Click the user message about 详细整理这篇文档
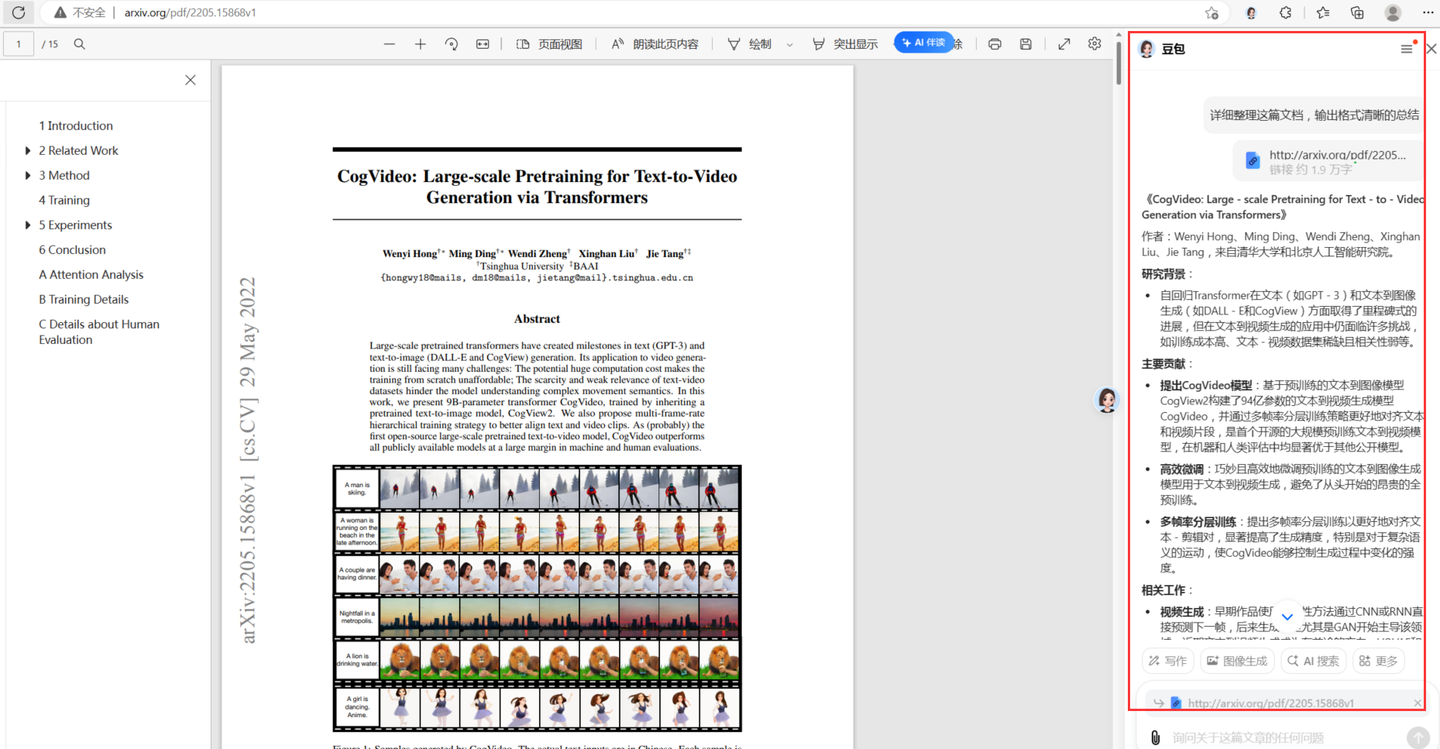This screenshot has width=1440, height=749. [1314, 115]
